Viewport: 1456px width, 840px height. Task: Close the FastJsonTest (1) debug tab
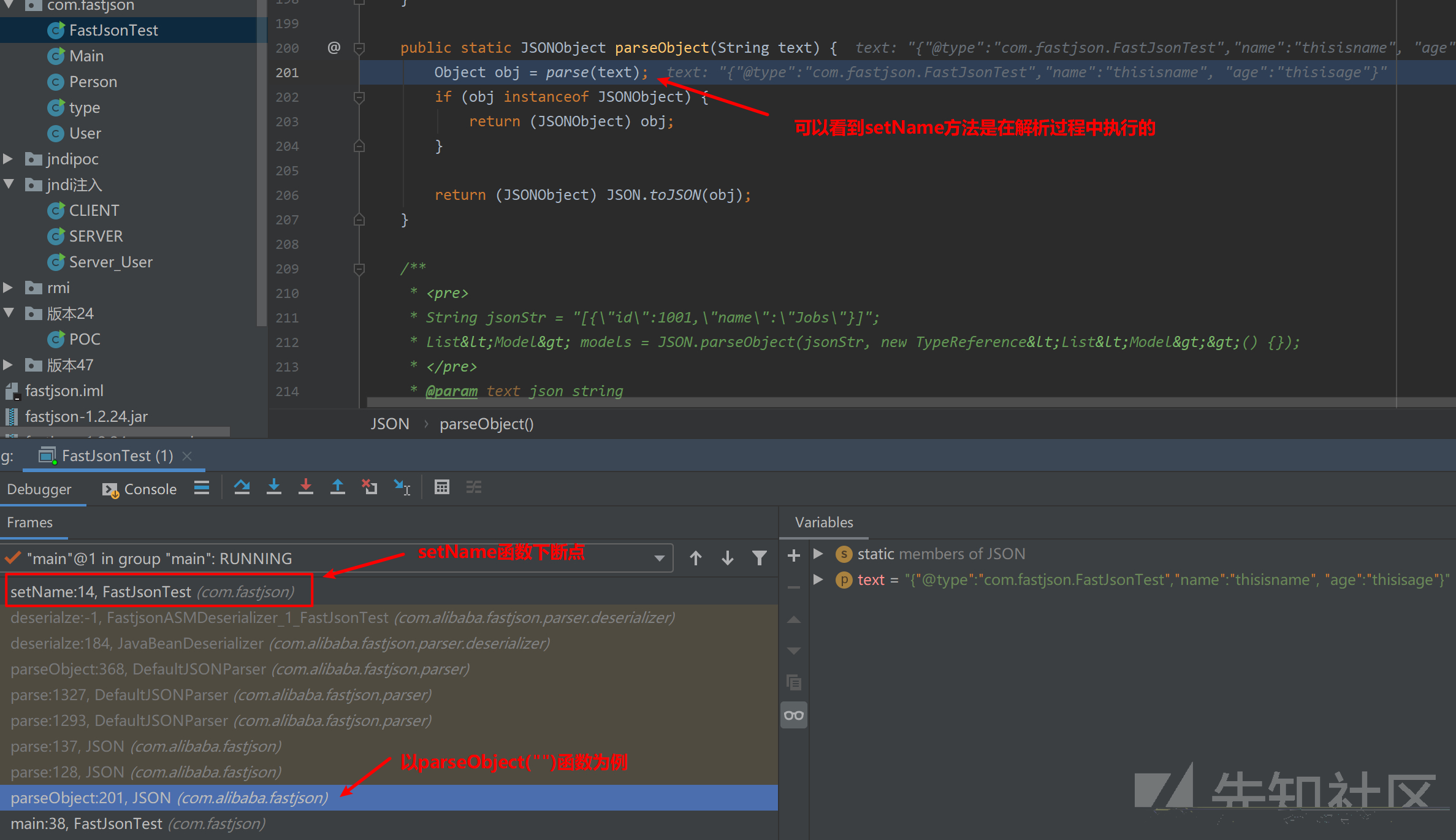pos(188,456)
